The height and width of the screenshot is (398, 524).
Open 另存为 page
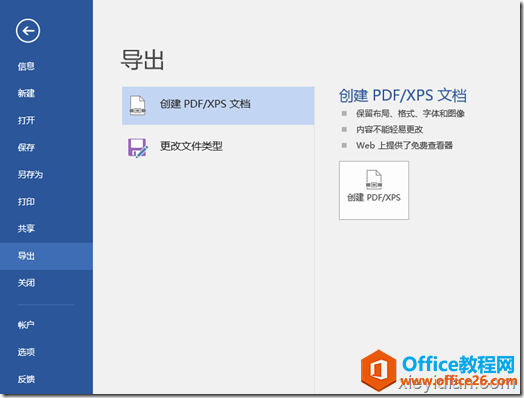pos(46,174)
